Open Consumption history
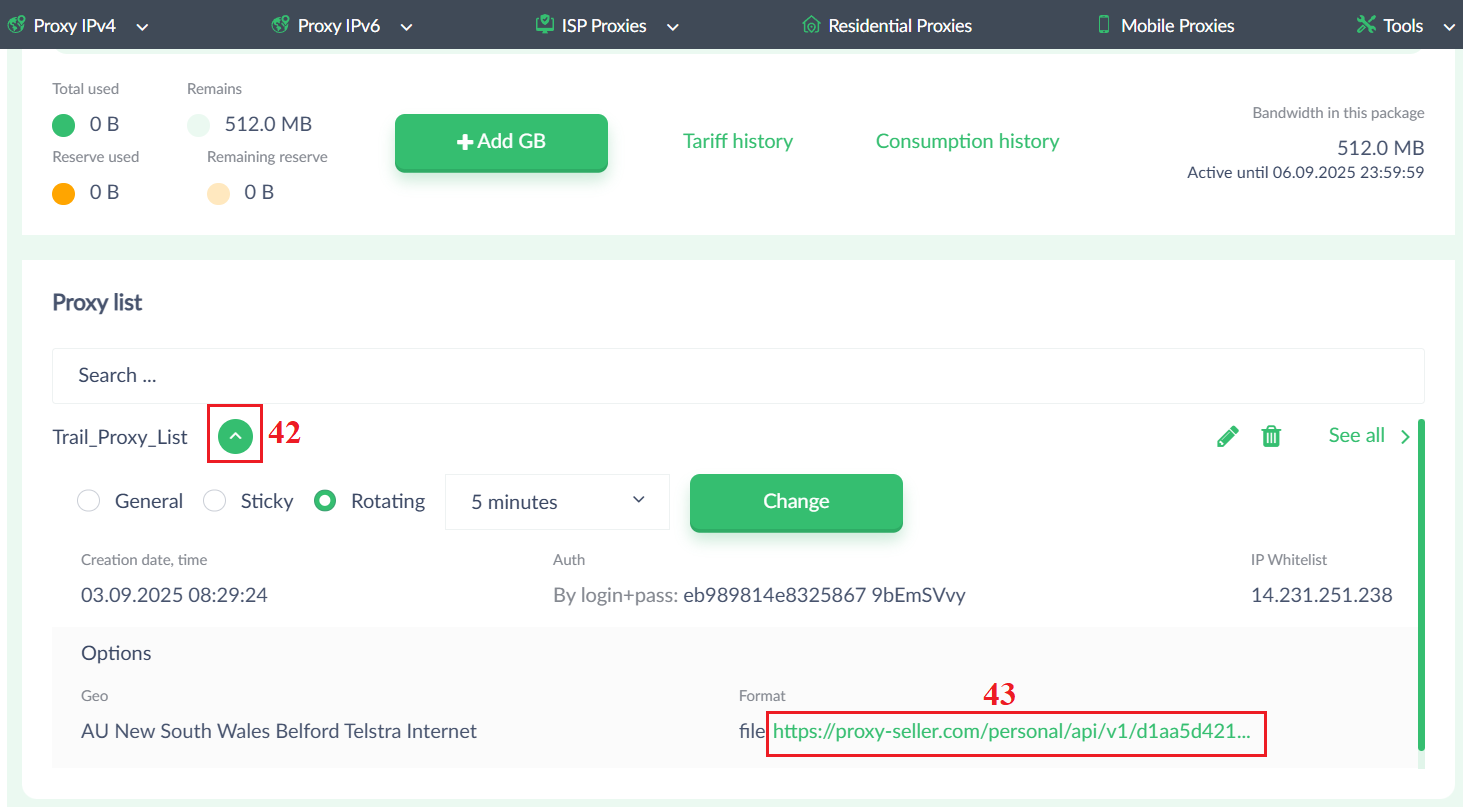1463x807 pixels. (967, 141)
